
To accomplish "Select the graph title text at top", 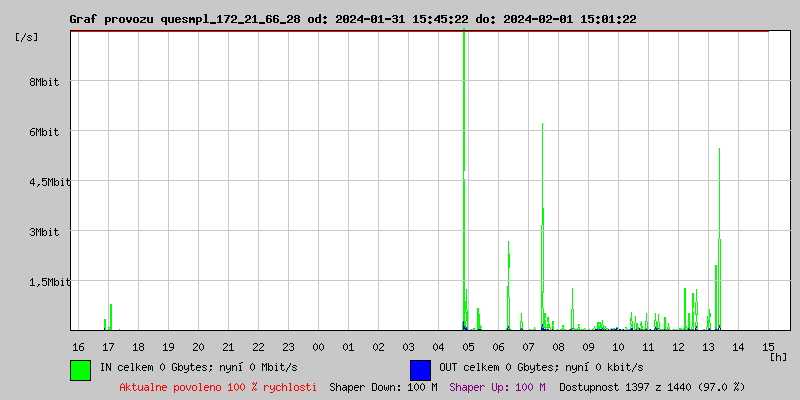I will click(x=352, y=19).
